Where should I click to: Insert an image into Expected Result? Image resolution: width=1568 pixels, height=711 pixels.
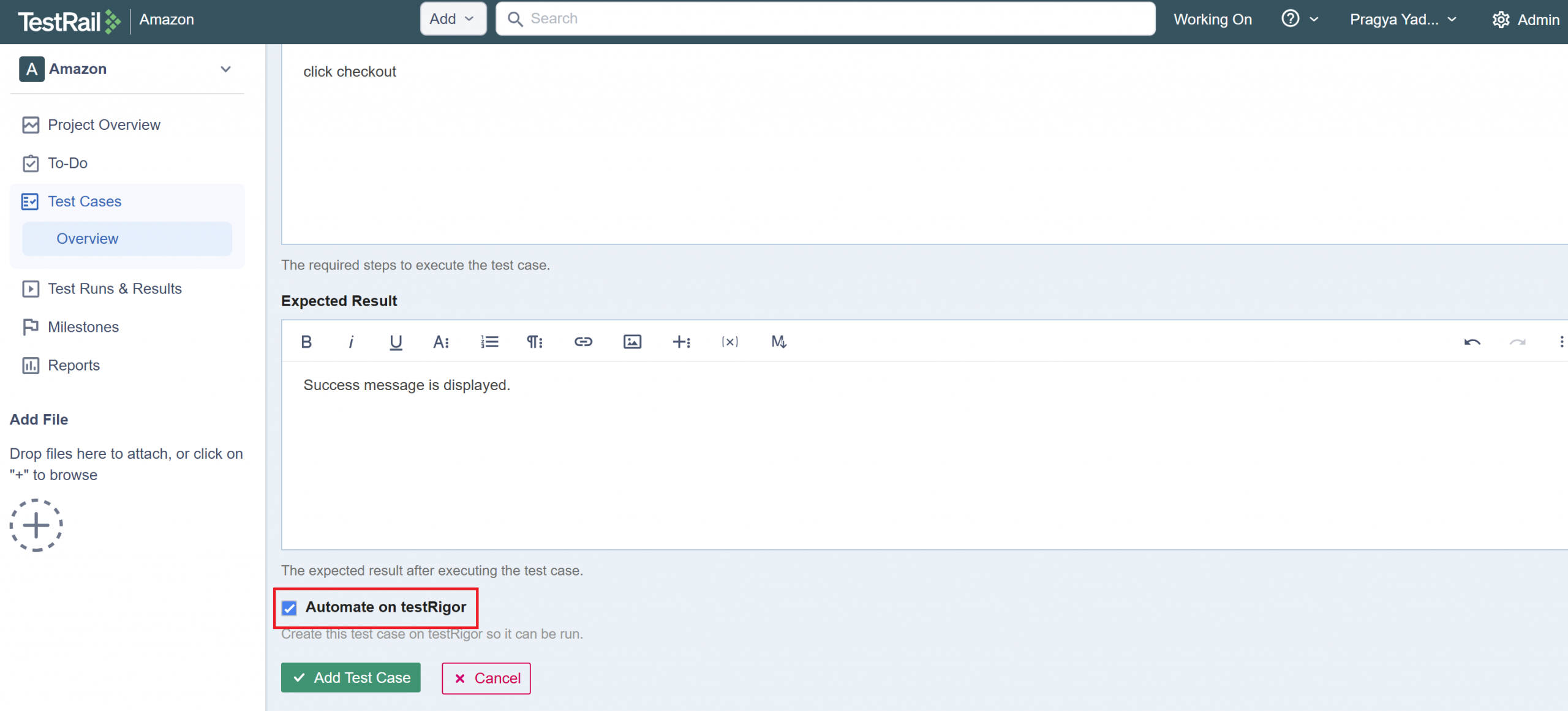632,342
